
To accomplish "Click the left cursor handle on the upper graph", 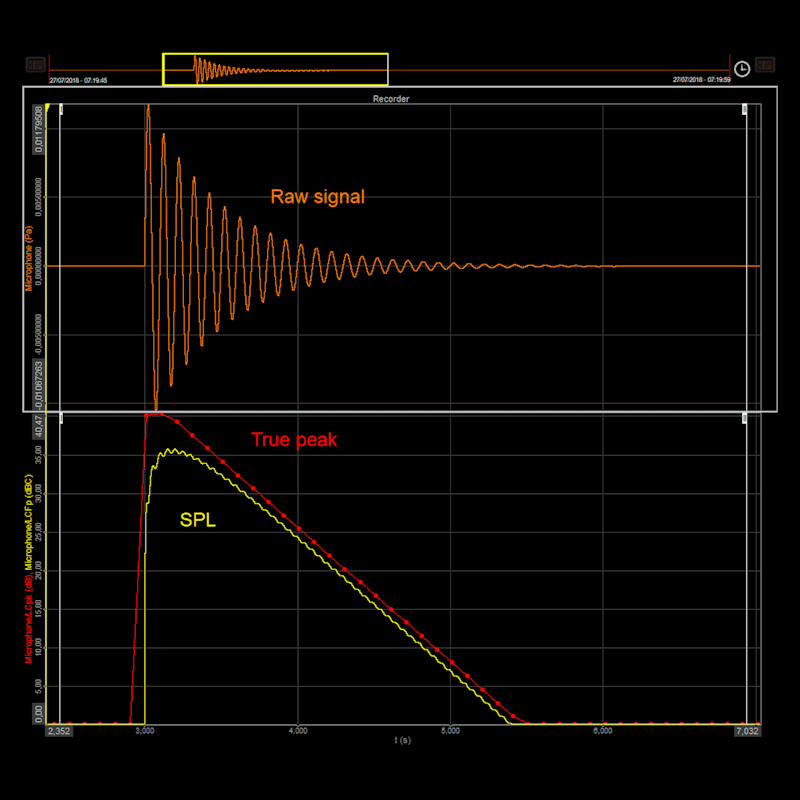I will click(x=61, y=109).
